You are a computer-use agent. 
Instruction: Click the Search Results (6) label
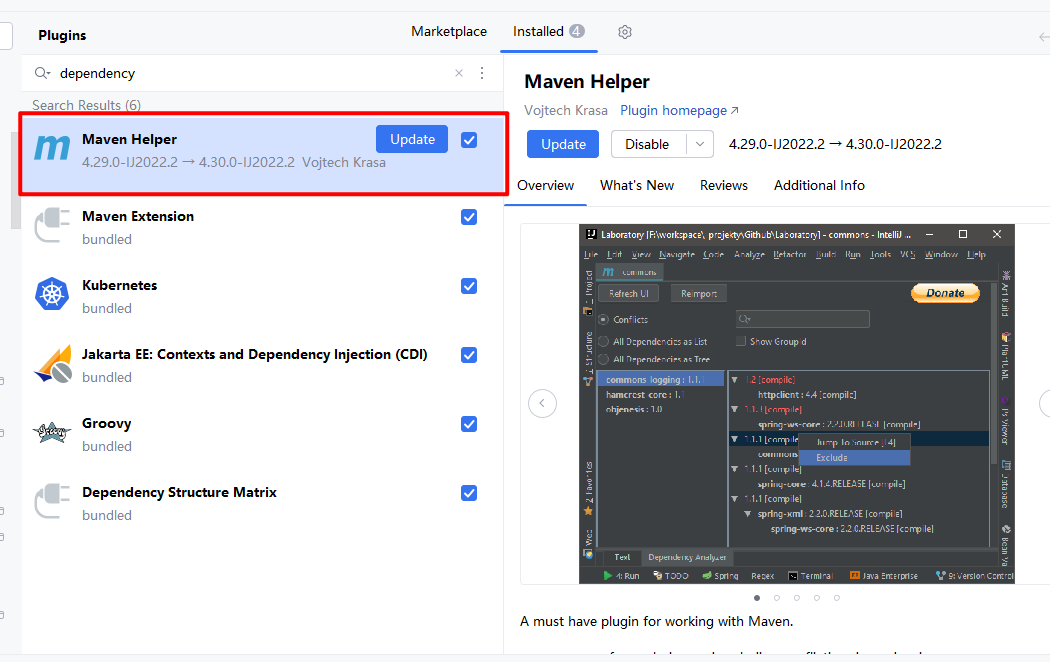[x=86, y=105]
